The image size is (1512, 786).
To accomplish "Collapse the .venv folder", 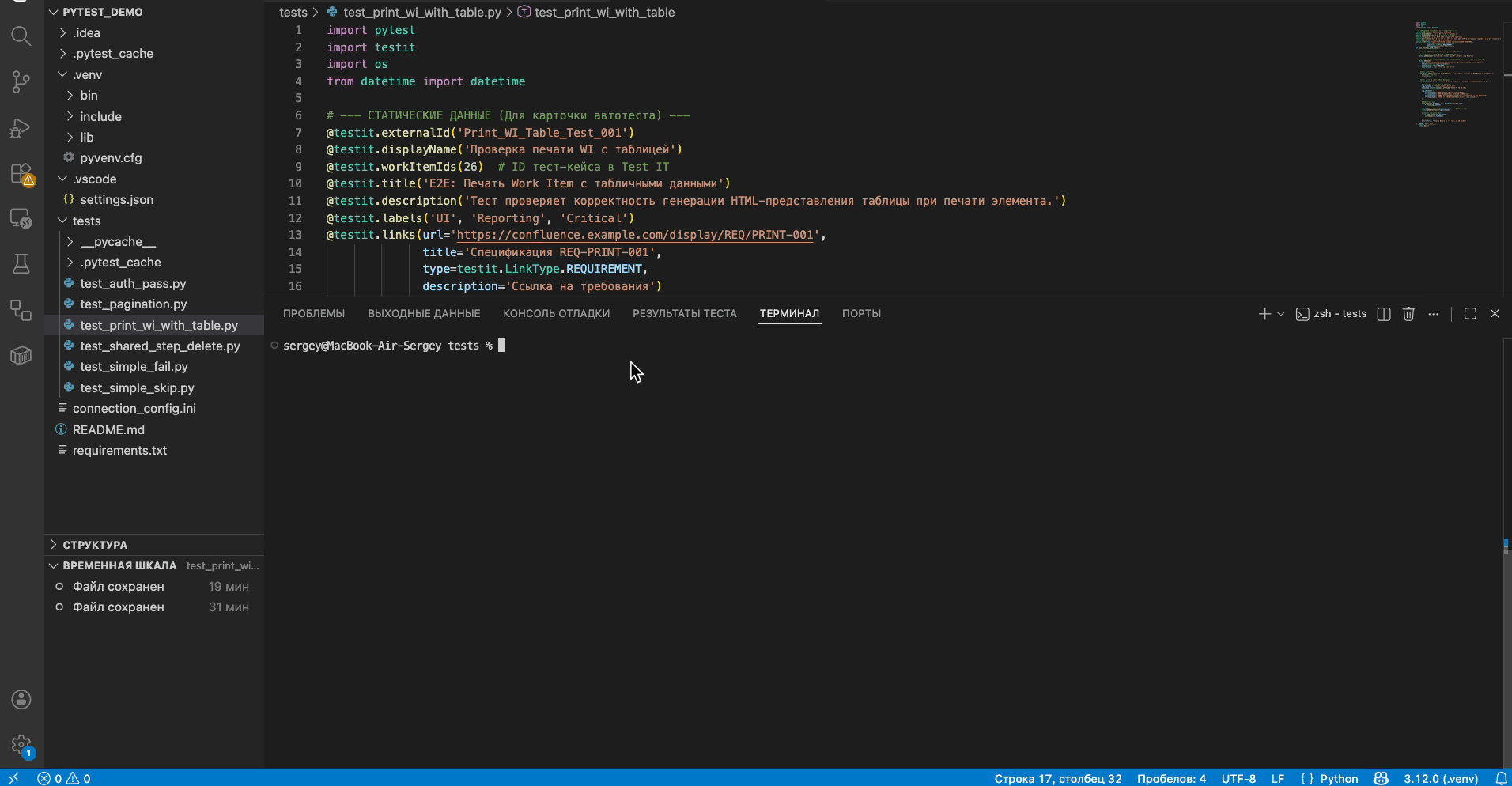I will [x=87, y=75].
